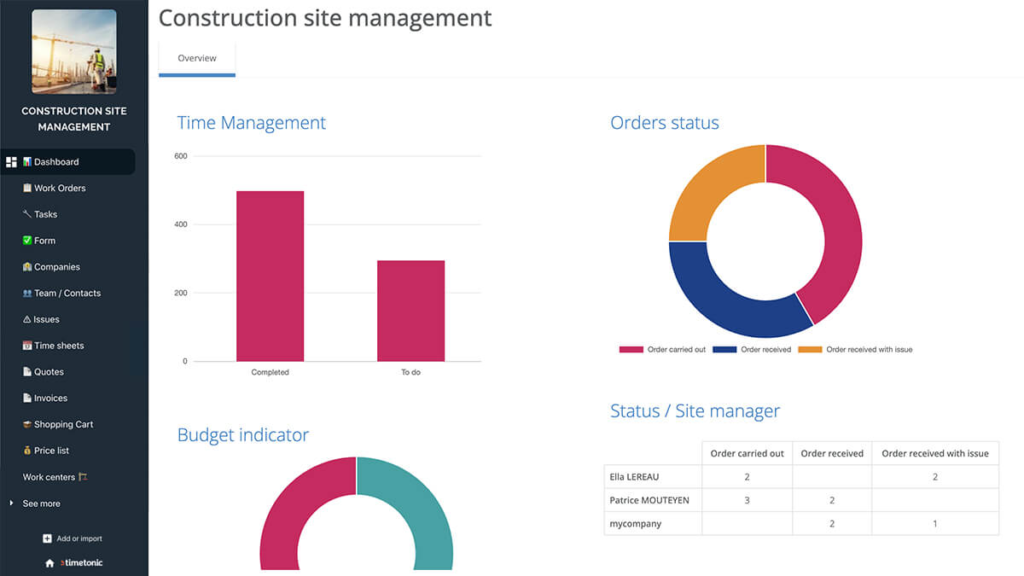
Task: Open the Issues warning triangle icon
Action: click(27, 319)
